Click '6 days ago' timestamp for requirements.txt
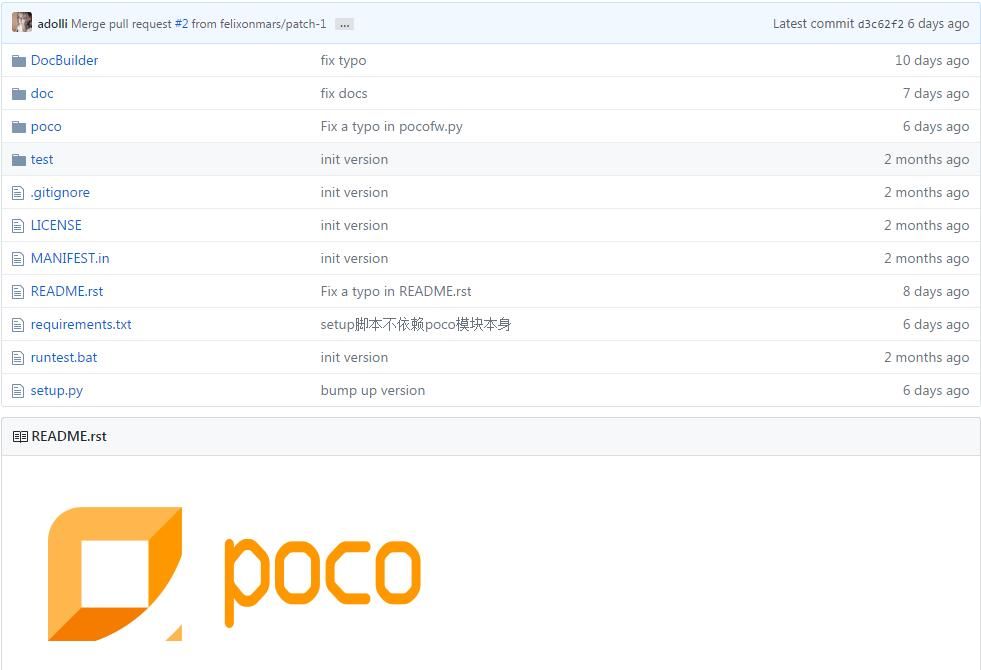Viewport: 981px width, 670px height. 935,324
